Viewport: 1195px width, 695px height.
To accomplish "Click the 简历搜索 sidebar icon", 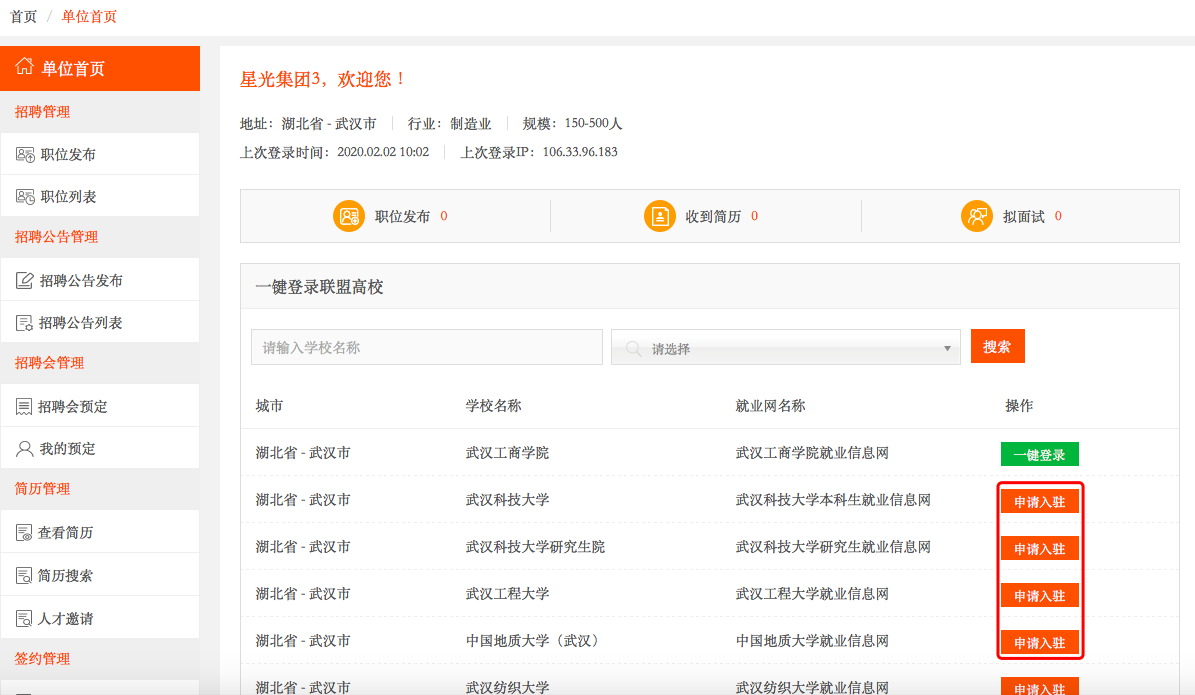I will [x=25, y=575].
